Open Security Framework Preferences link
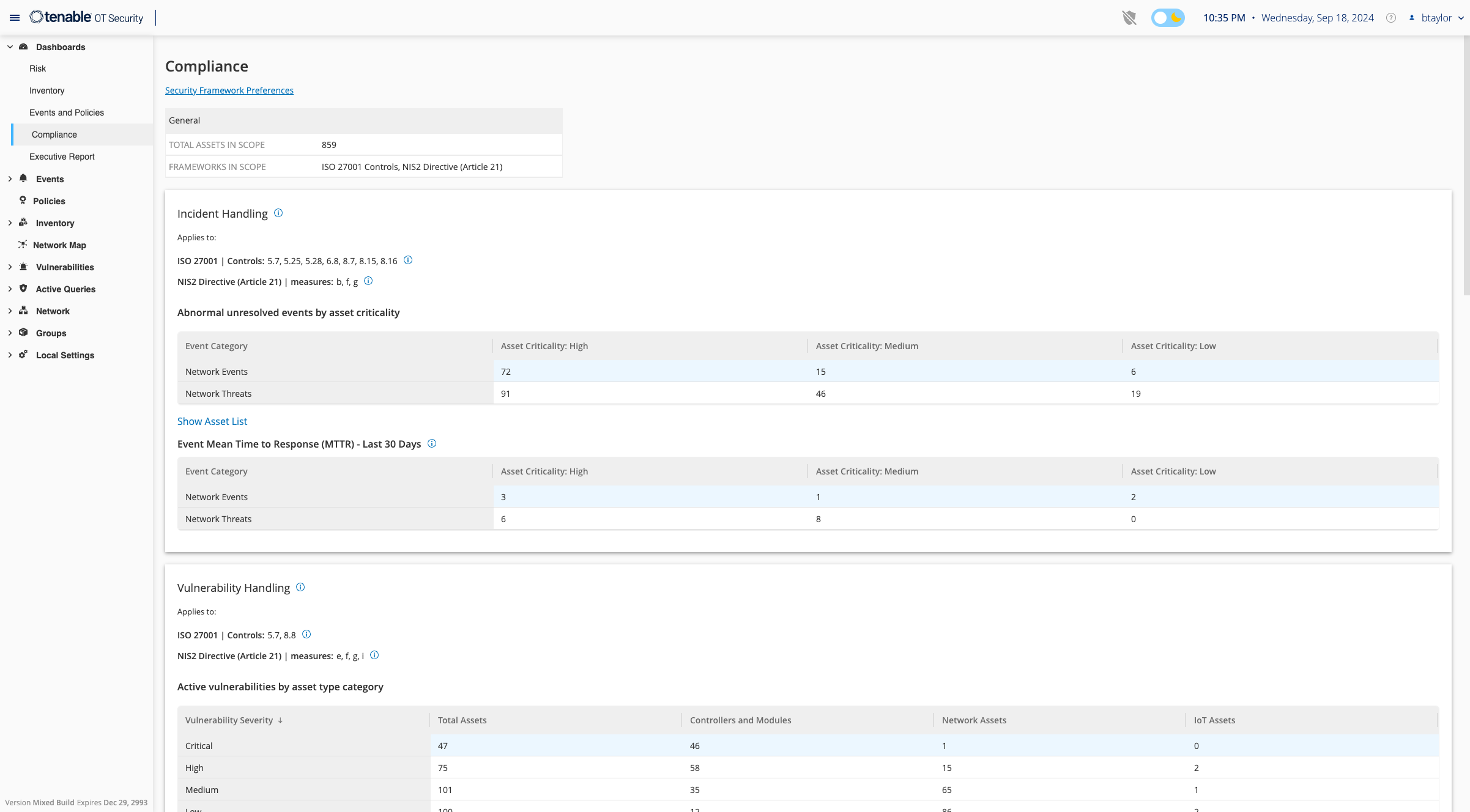1470x812 pixels. [x=229, y=90]
